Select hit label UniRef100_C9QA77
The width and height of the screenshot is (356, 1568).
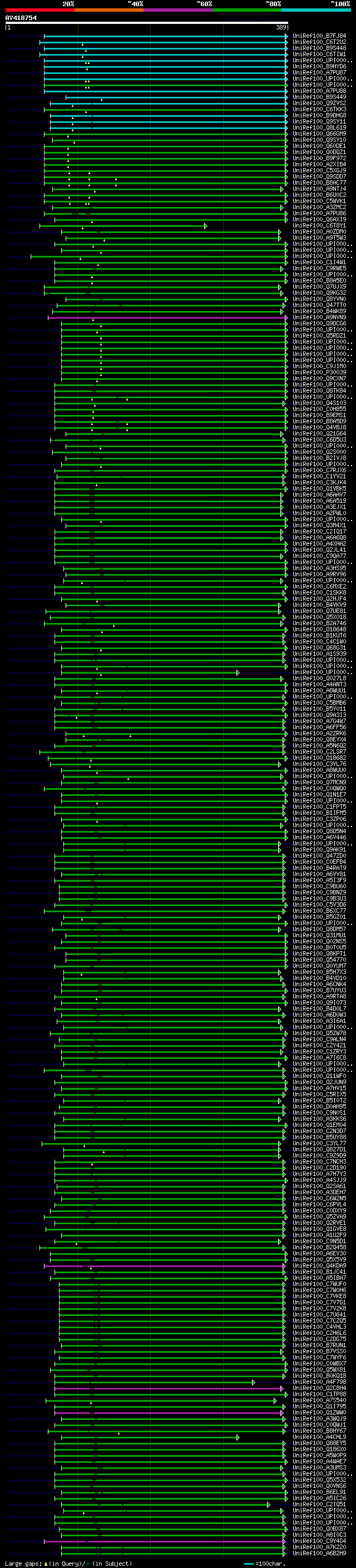pos(319,556)
